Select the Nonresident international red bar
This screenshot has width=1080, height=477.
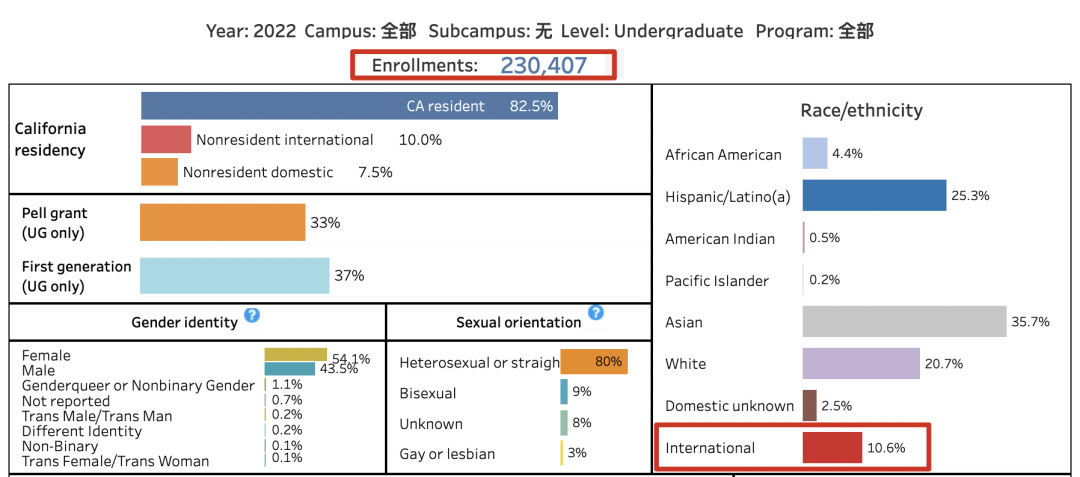tap(166, 140)
